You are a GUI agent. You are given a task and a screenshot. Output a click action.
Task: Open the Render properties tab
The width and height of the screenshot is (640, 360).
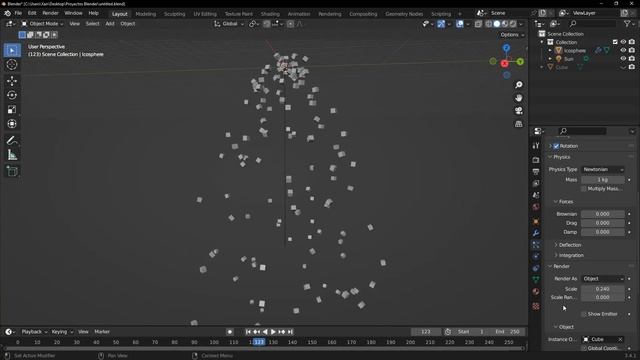coord(536,160)
